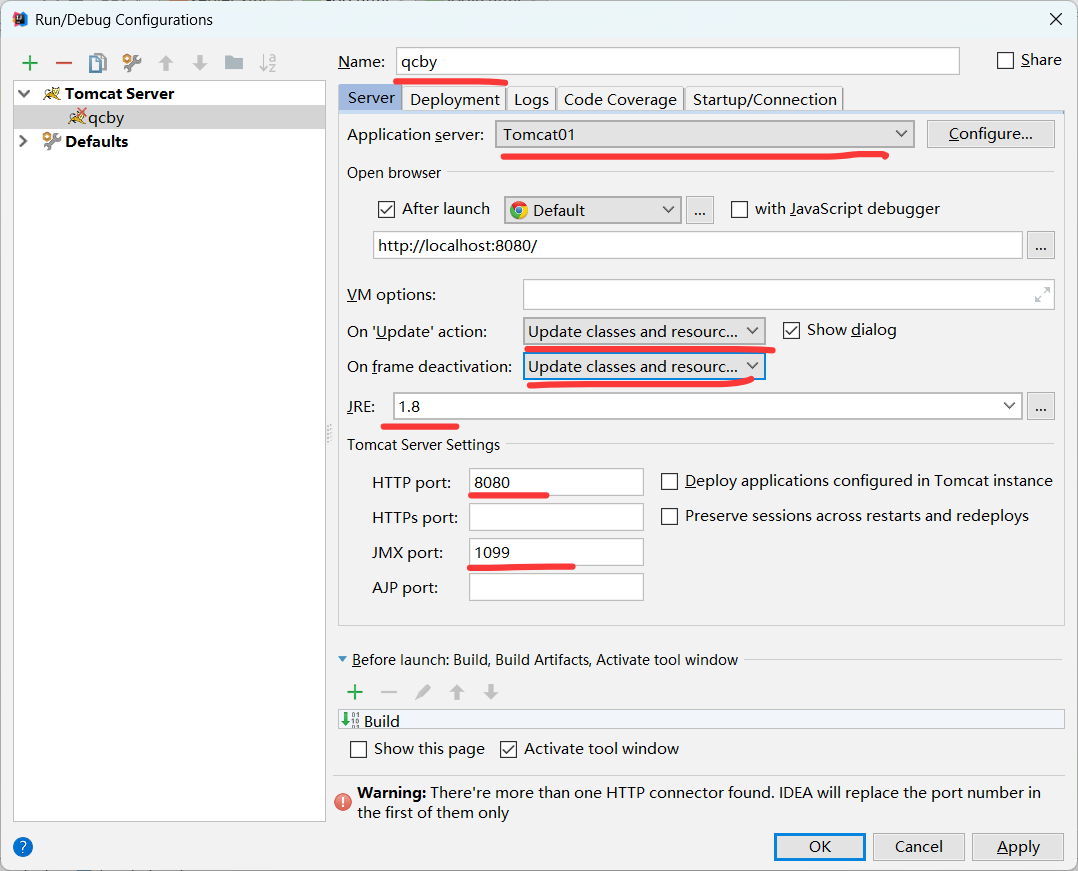
Task: Switch to the Server tab
Action: (x=371, y=98)
